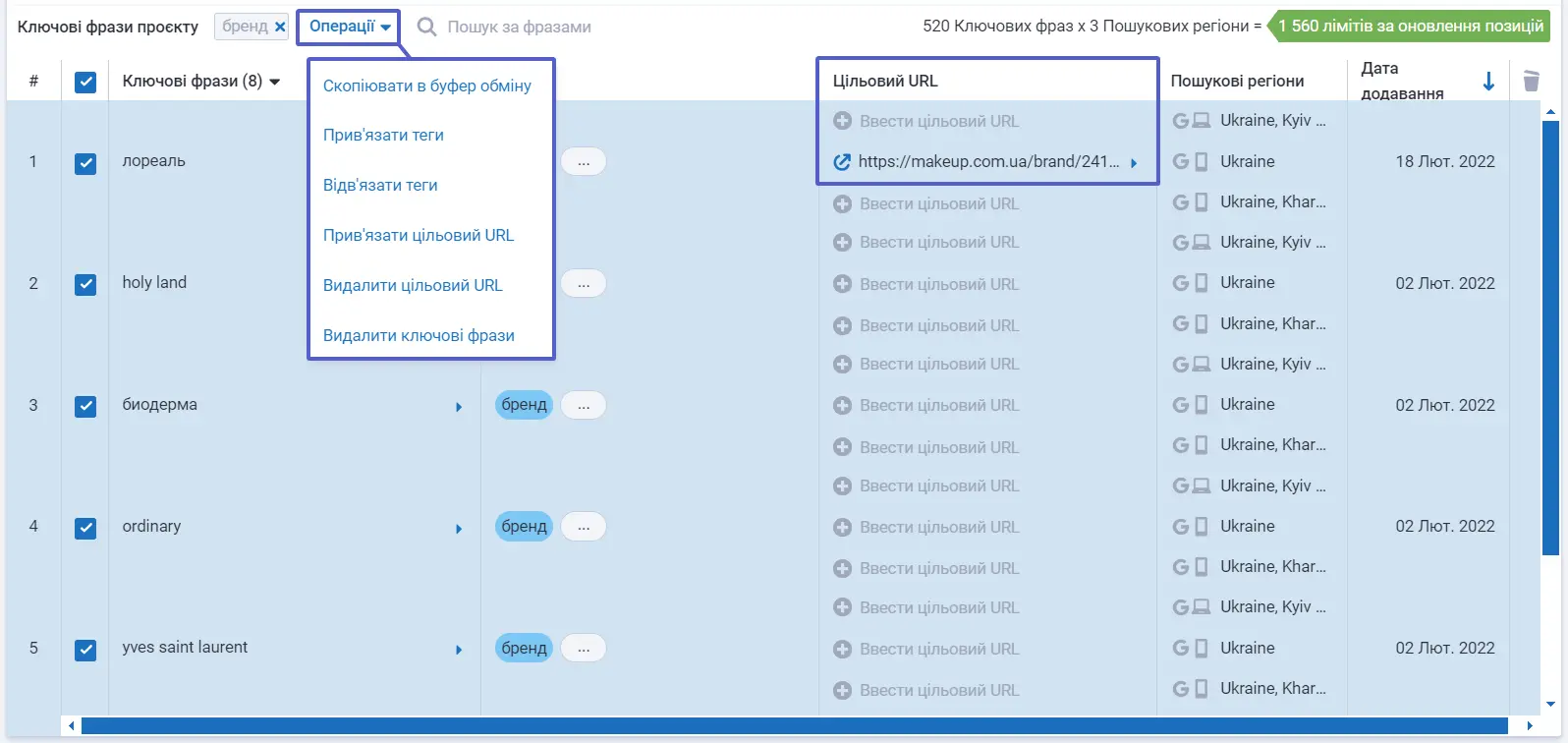Image resolution: width=1568 pixels, height=743 pixels.
Task: Click the "Дата додавання" column header label
Action: 1402,81
